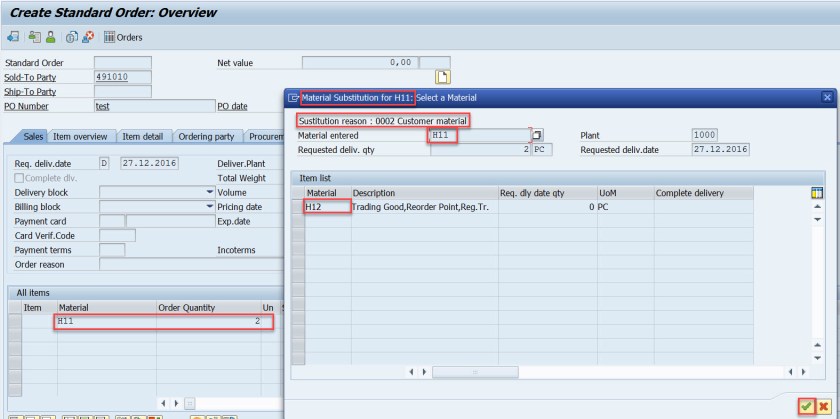Click the Payment terms input field

112,250
